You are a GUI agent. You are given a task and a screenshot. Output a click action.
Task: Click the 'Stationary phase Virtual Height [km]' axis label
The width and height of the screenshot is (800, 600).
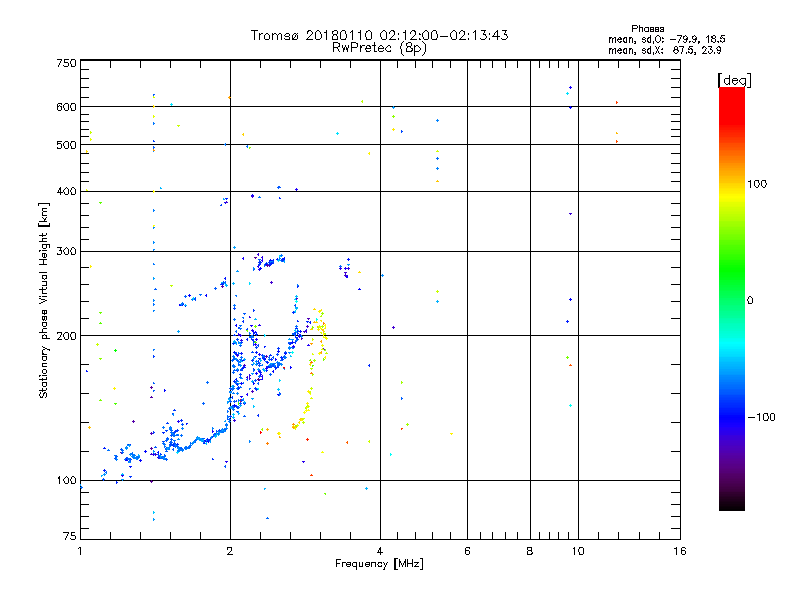(44, 300)
